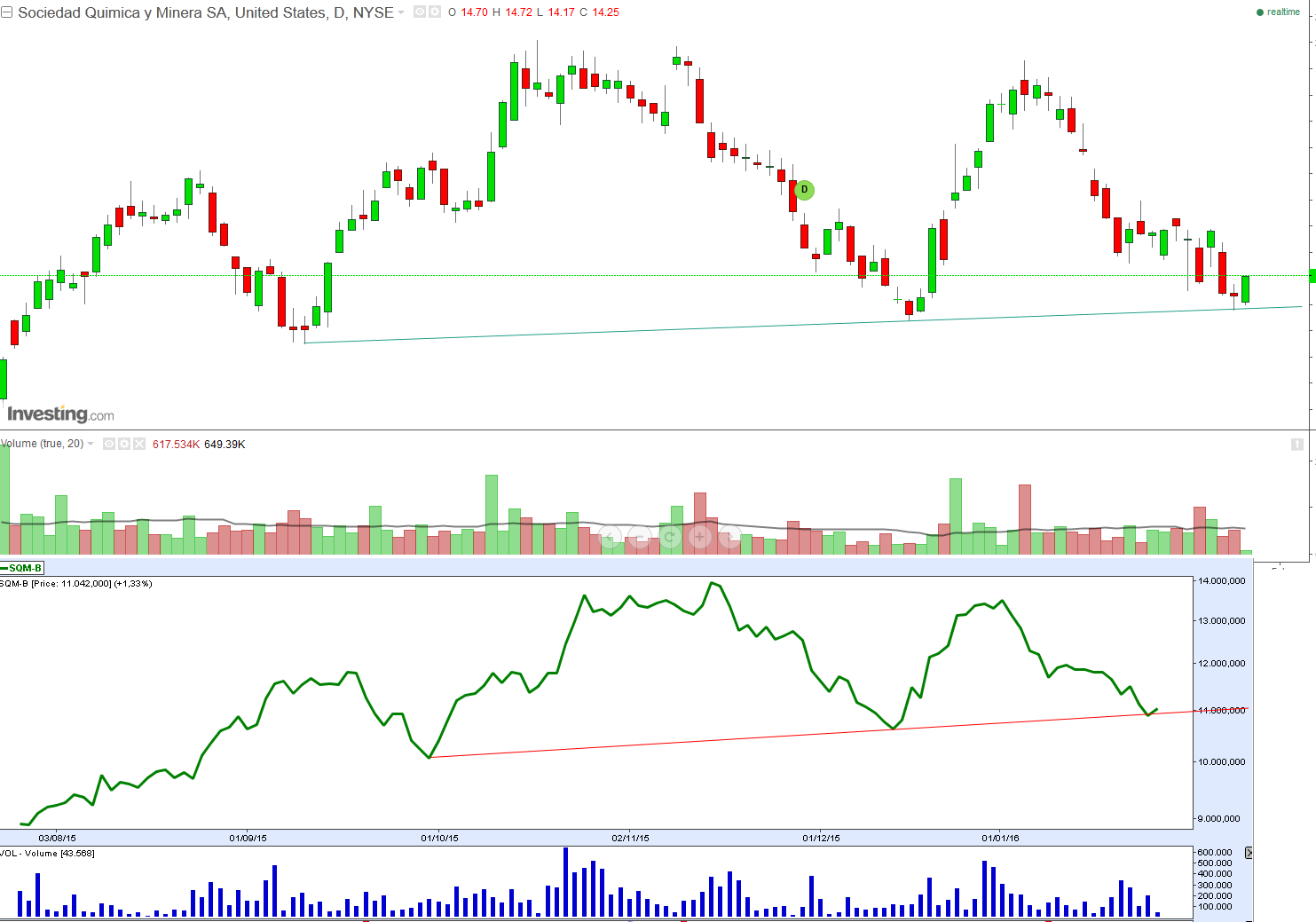Click the volume value 617.534K

click(177, 445)
